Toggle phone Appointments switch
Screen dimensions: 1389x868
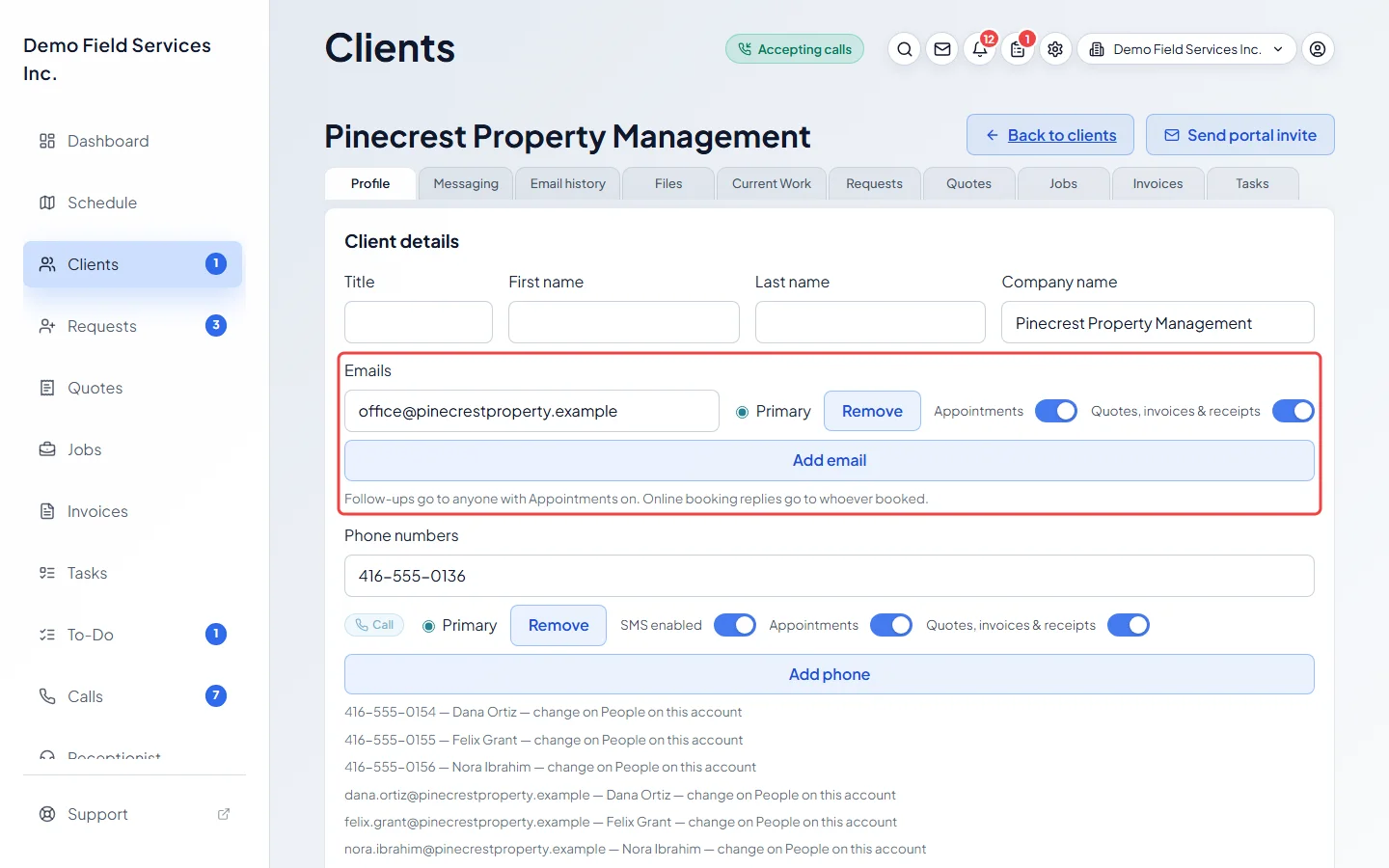point(891,625)
